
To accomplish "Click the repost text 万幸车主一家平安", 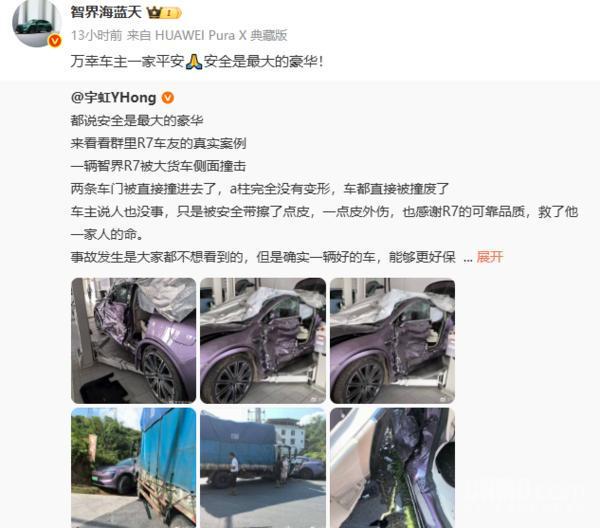I will click(x=127, y=61).
